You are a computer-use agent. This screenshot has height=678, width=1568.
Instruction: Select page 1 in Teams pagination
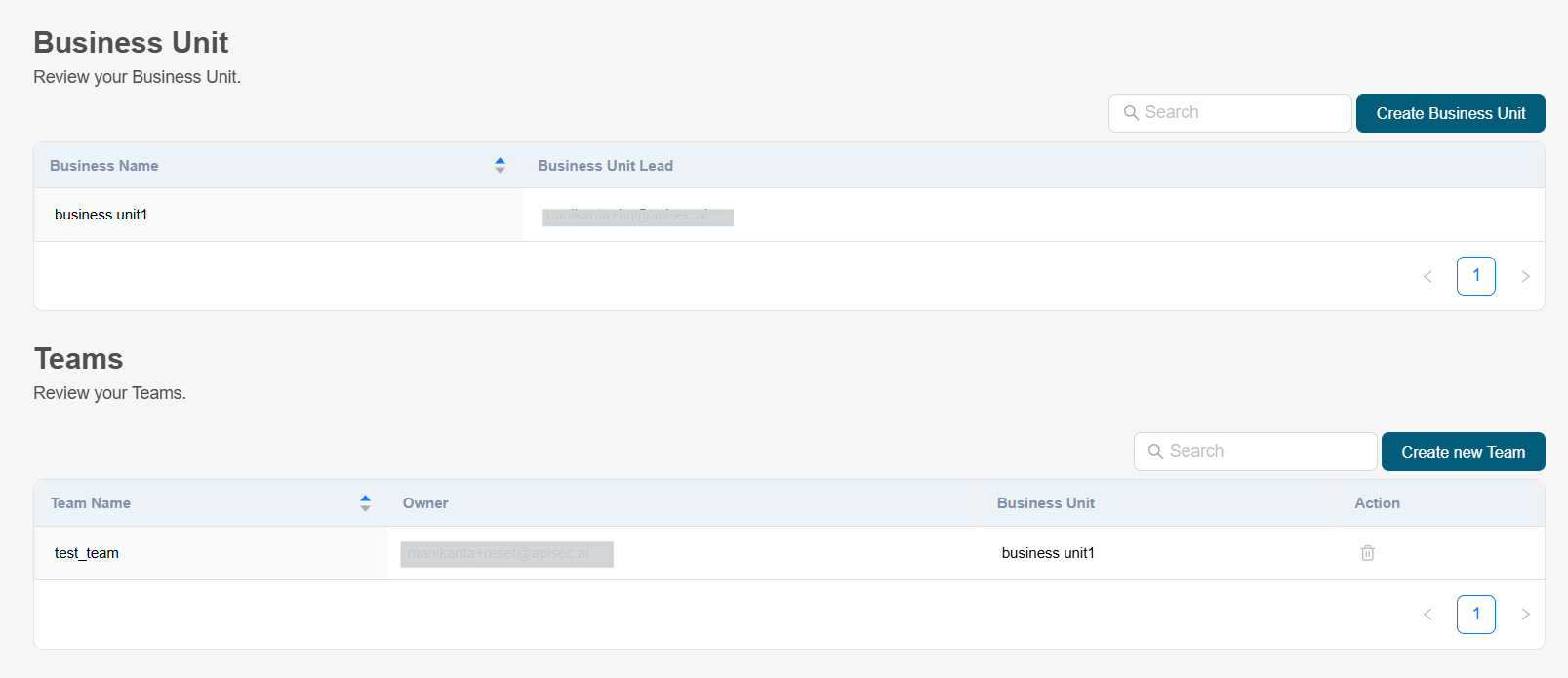(x=1475, y=615)
